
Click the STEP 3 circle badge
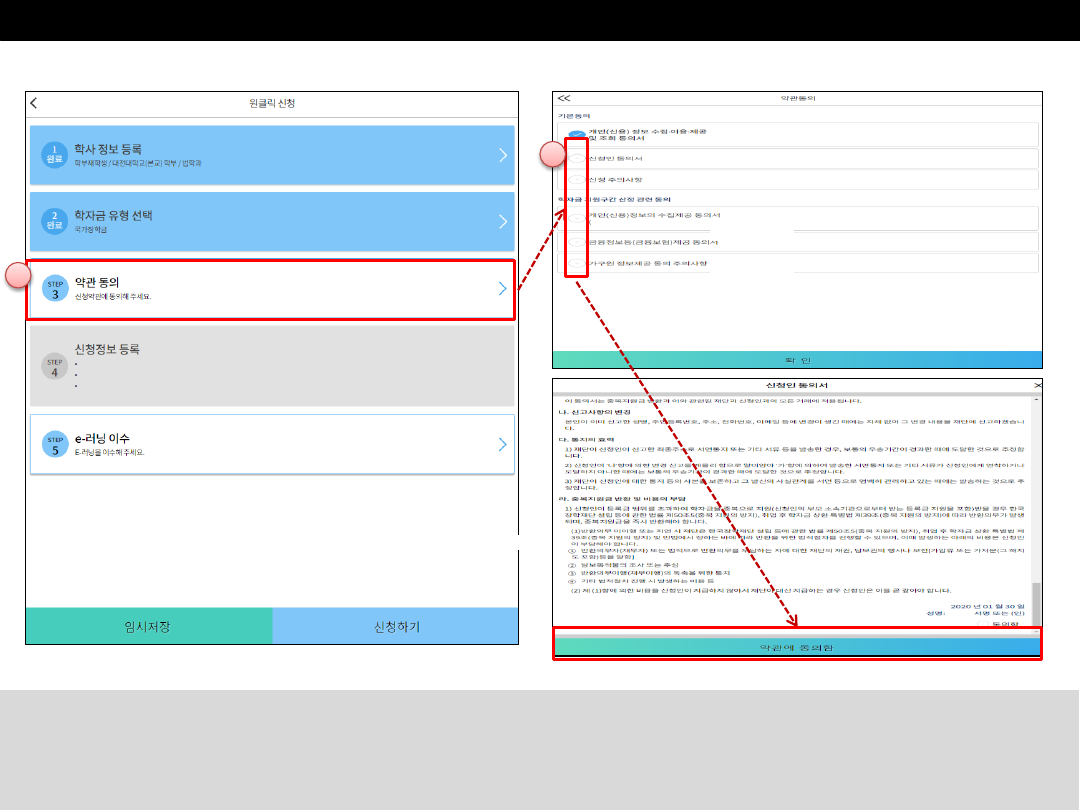55,289
